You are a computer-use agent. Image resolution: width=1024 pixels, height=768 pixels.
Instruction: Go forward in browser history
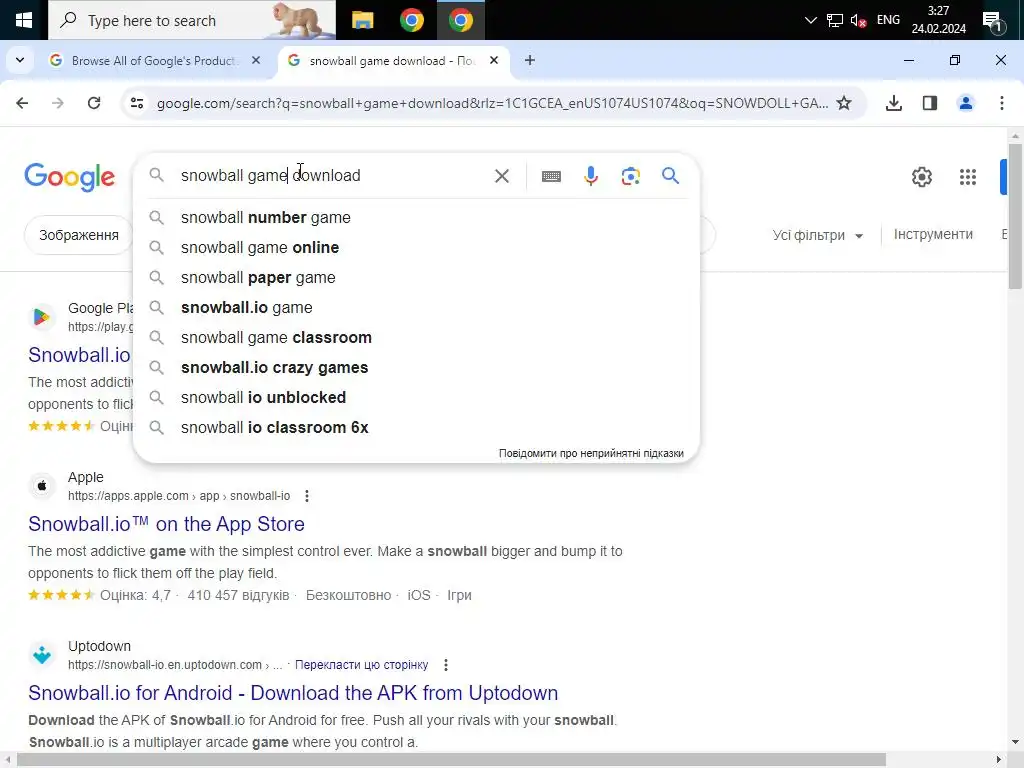(58, 103)
